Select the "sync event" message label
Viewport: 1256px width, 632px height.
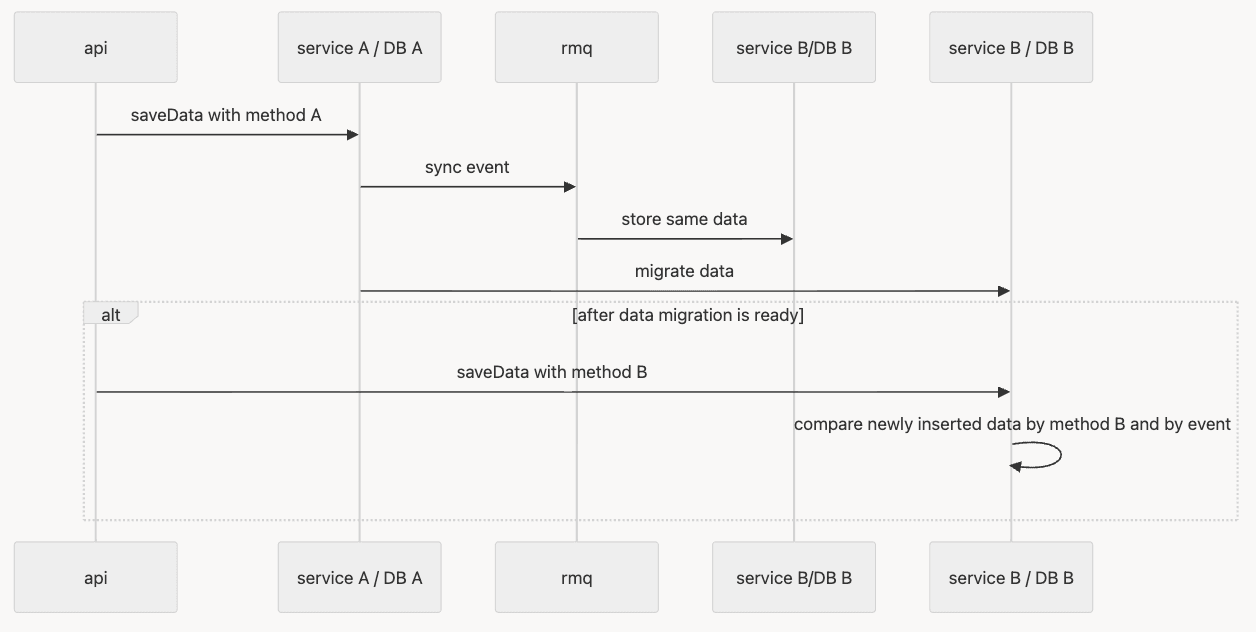coord(467,167)
